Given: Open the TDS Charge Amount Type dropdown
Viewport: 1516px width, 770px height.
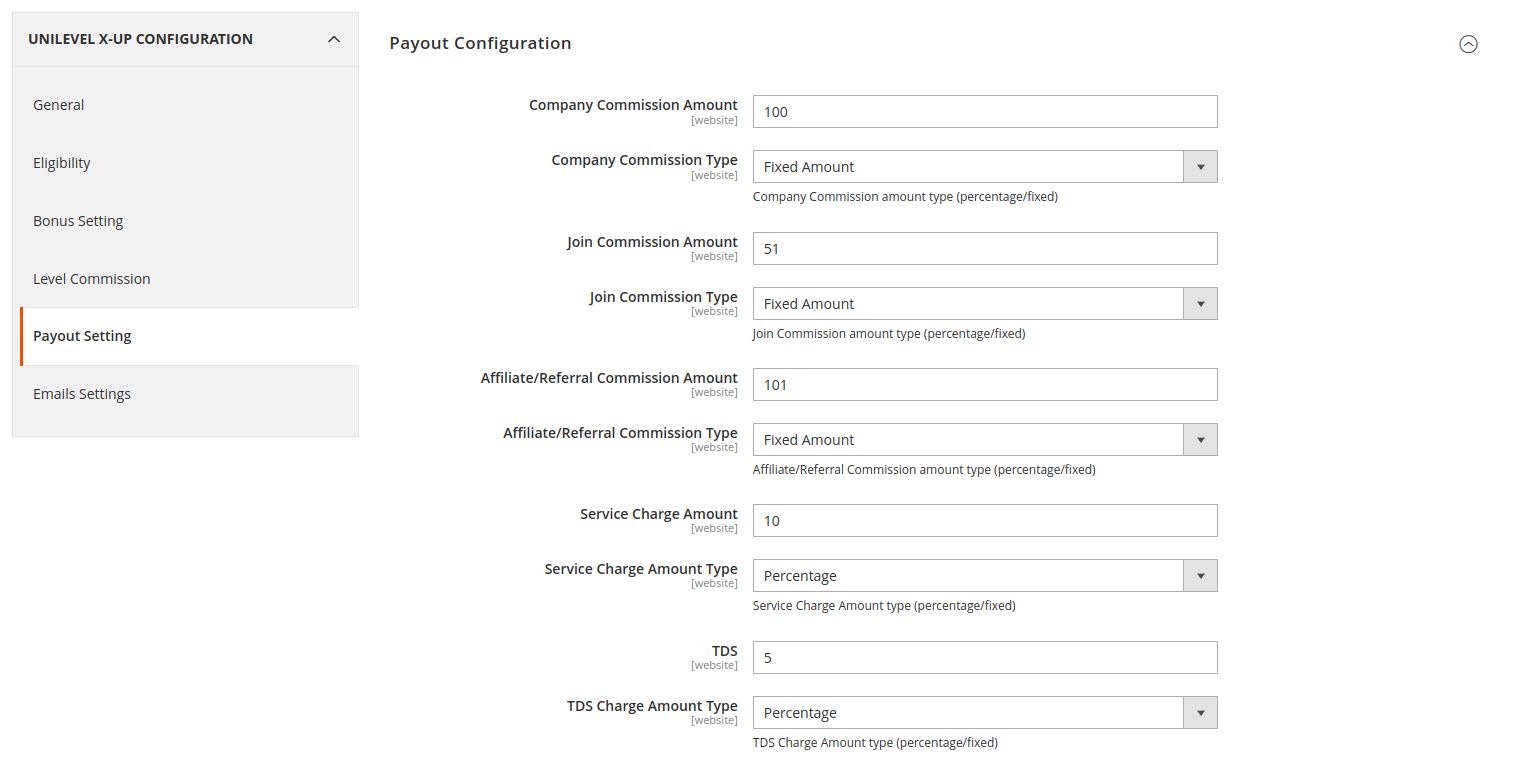Looking at the screenshot, I should [x=984, y=713].
